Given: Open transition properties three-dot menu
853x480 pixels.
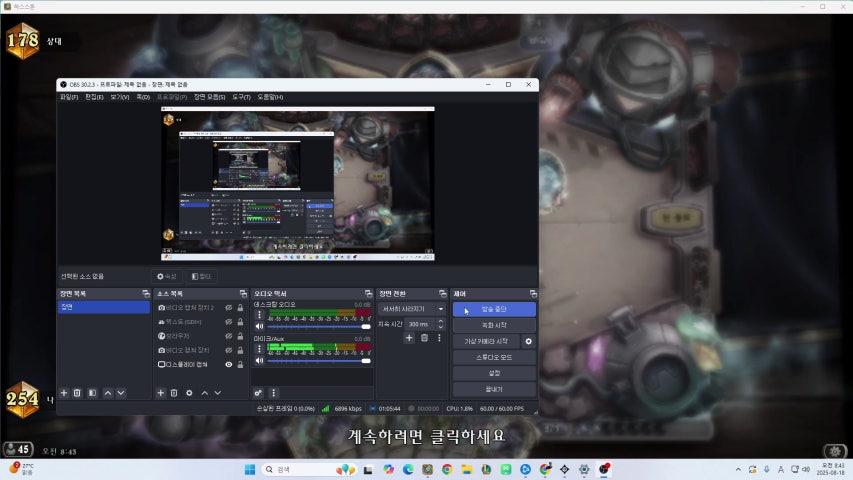Looking at the screenshot, I should pyautogui.click(x=439, y=338).
